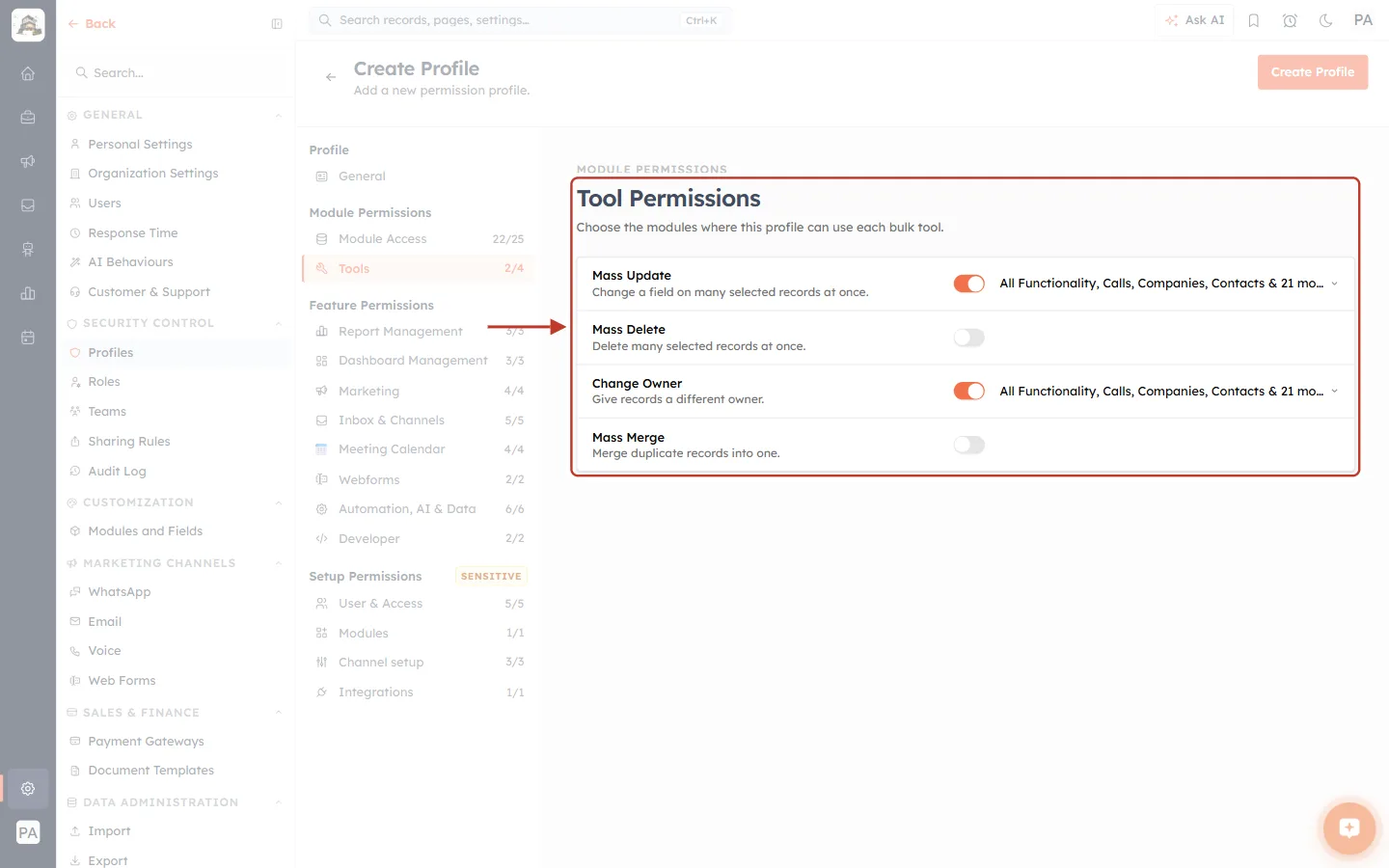
Task: Click the sidebar Search input
Action: coord(176,73)
